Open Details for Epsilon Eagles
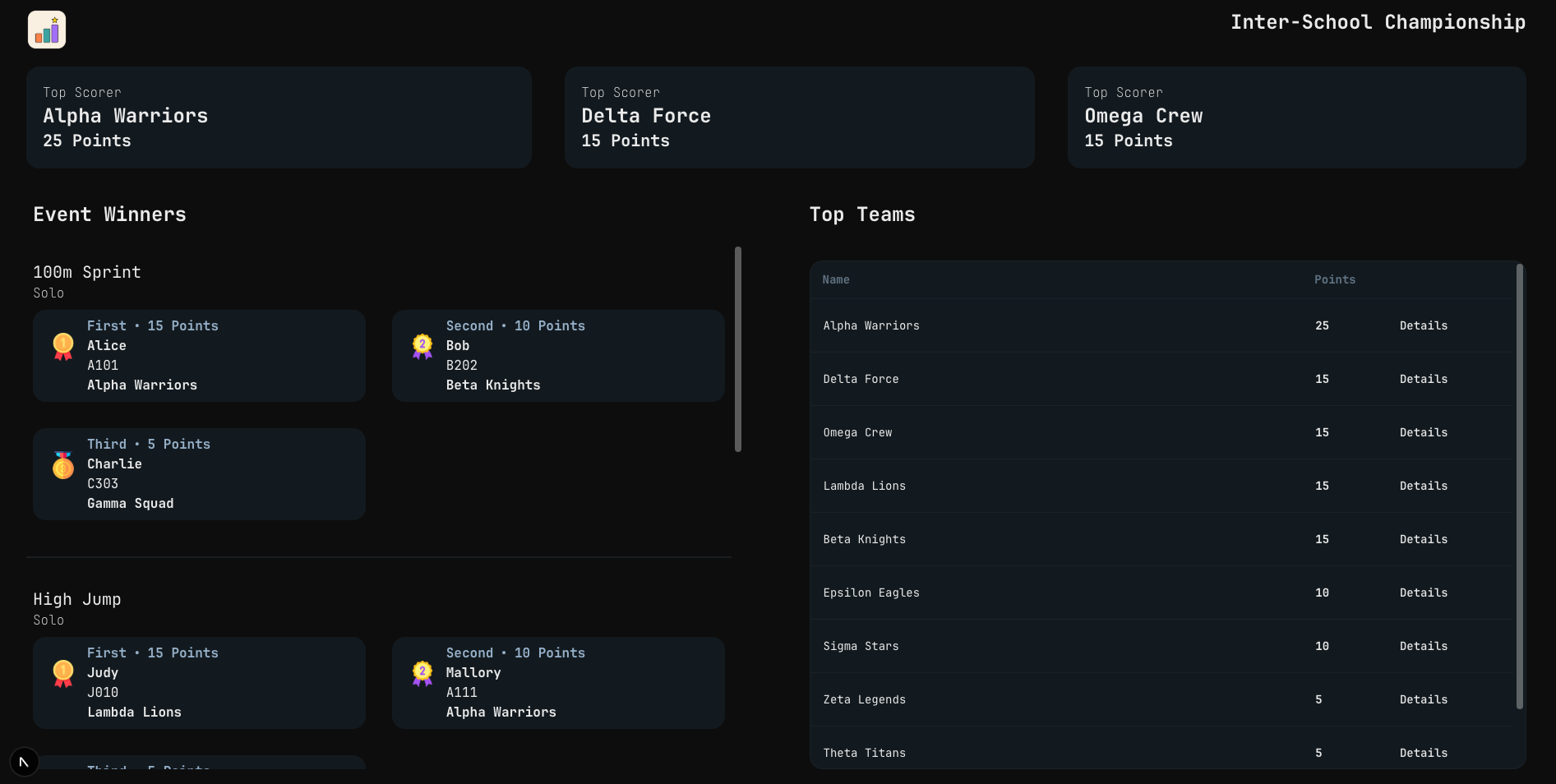The width and height of the screenshot is (1556, 784). [1424, 593]
